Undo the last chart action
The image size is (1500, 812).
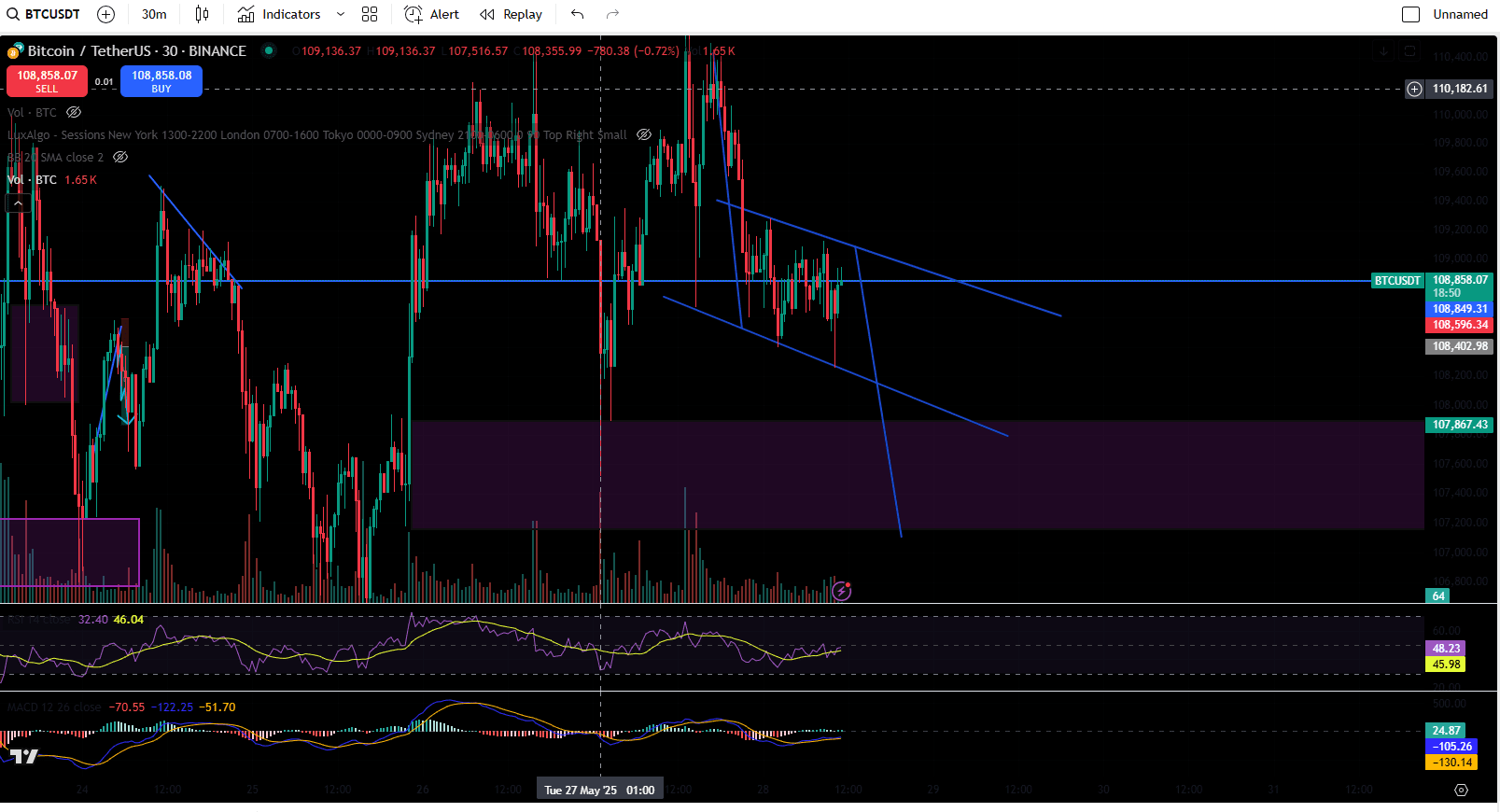(x=578, y=14)
